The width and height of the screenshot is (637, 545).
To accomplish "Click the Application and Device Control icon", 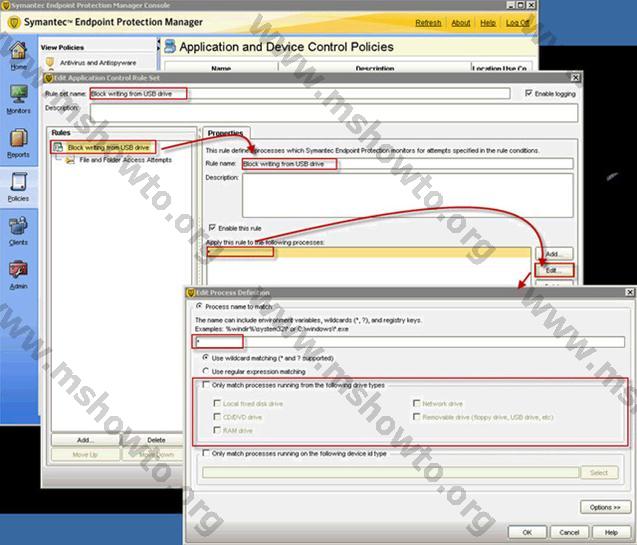I will 170,46.
